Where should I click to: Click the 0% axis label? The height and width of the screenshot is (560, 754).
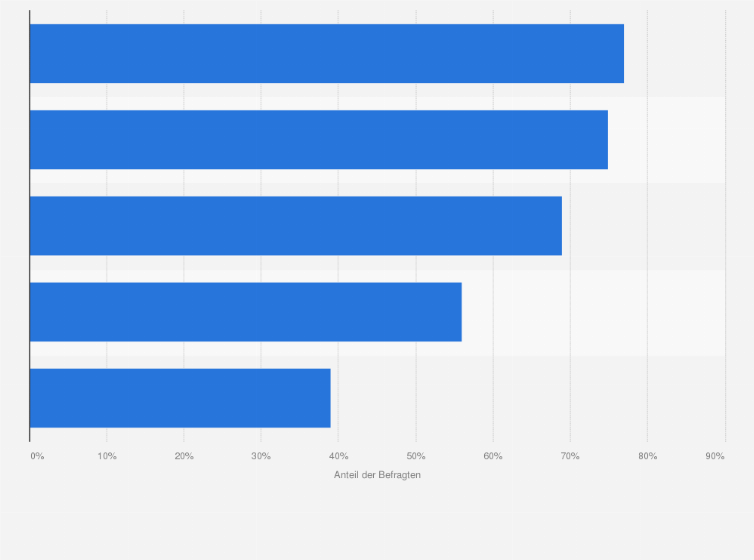[37, 456]
